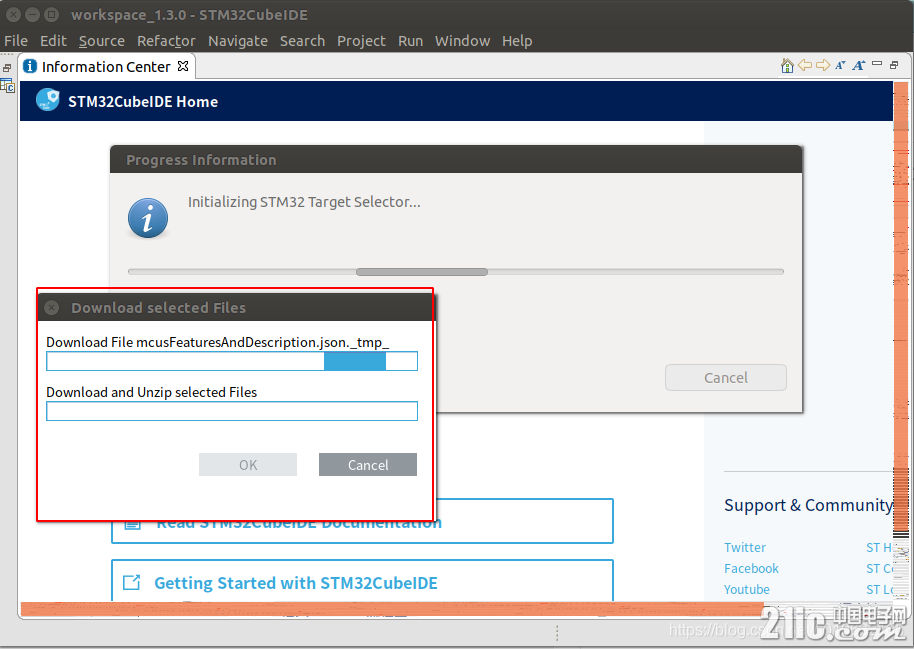
Task: Minimize the Information Center view
Action: click(x=877, y=64)
